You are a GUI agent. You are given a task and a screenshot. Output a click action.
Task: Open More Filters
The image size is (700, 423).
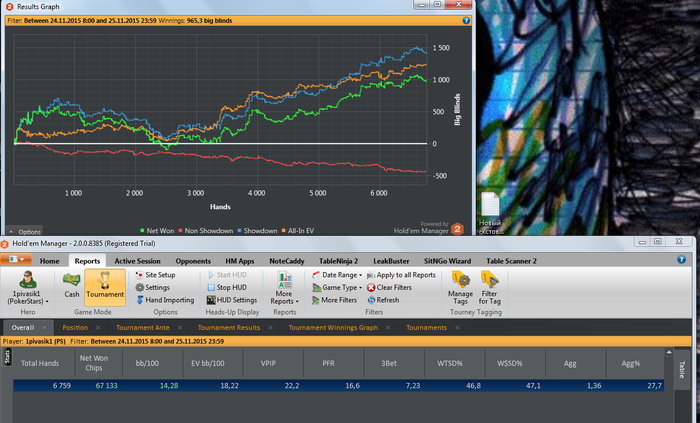pyautogui.click(x=334, y=300)
